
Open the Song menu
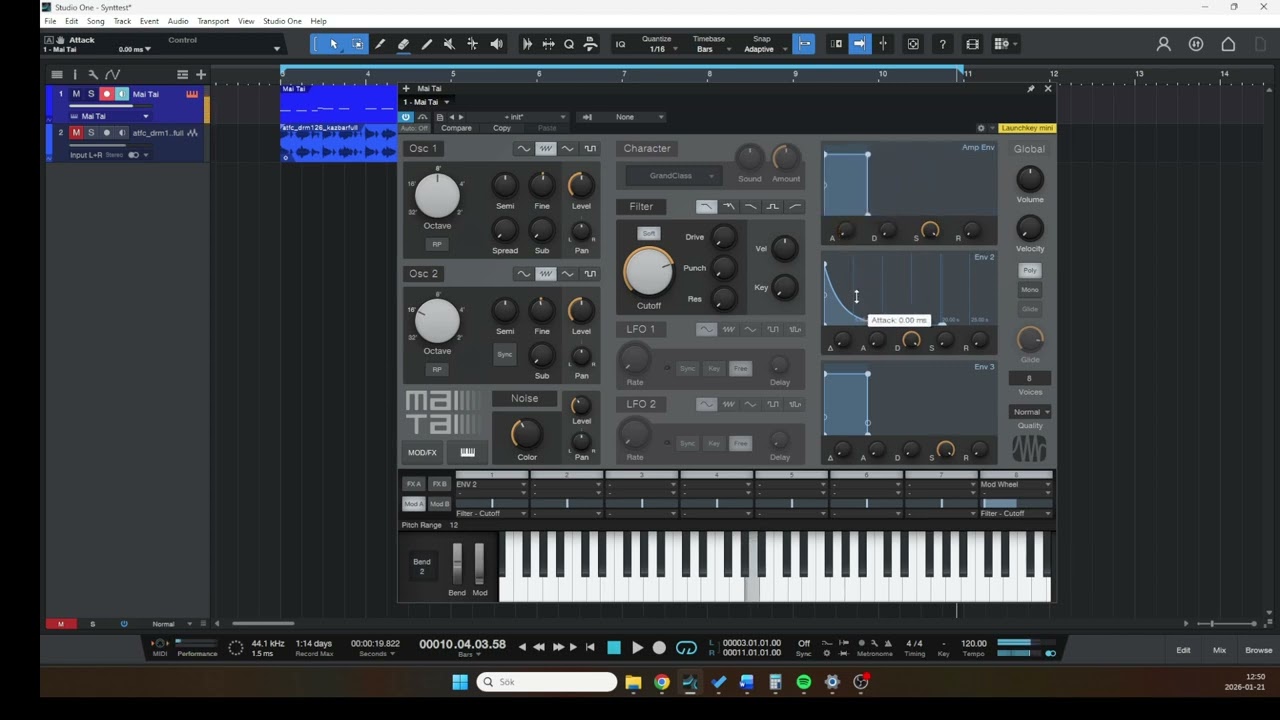click(x=95, y=21)
